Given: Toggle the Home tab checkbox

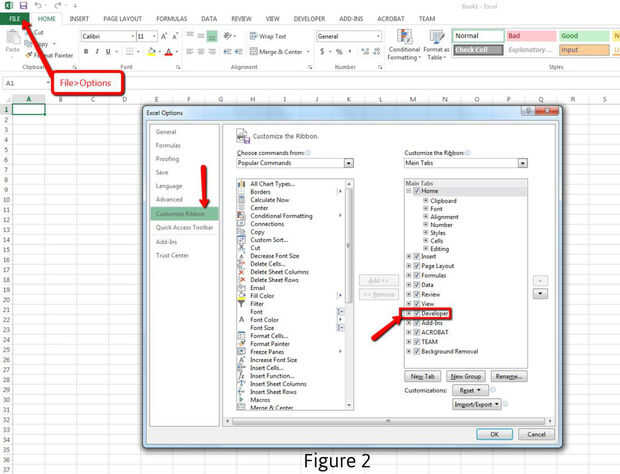Looking at the screenshot, I should pos(416,191).
